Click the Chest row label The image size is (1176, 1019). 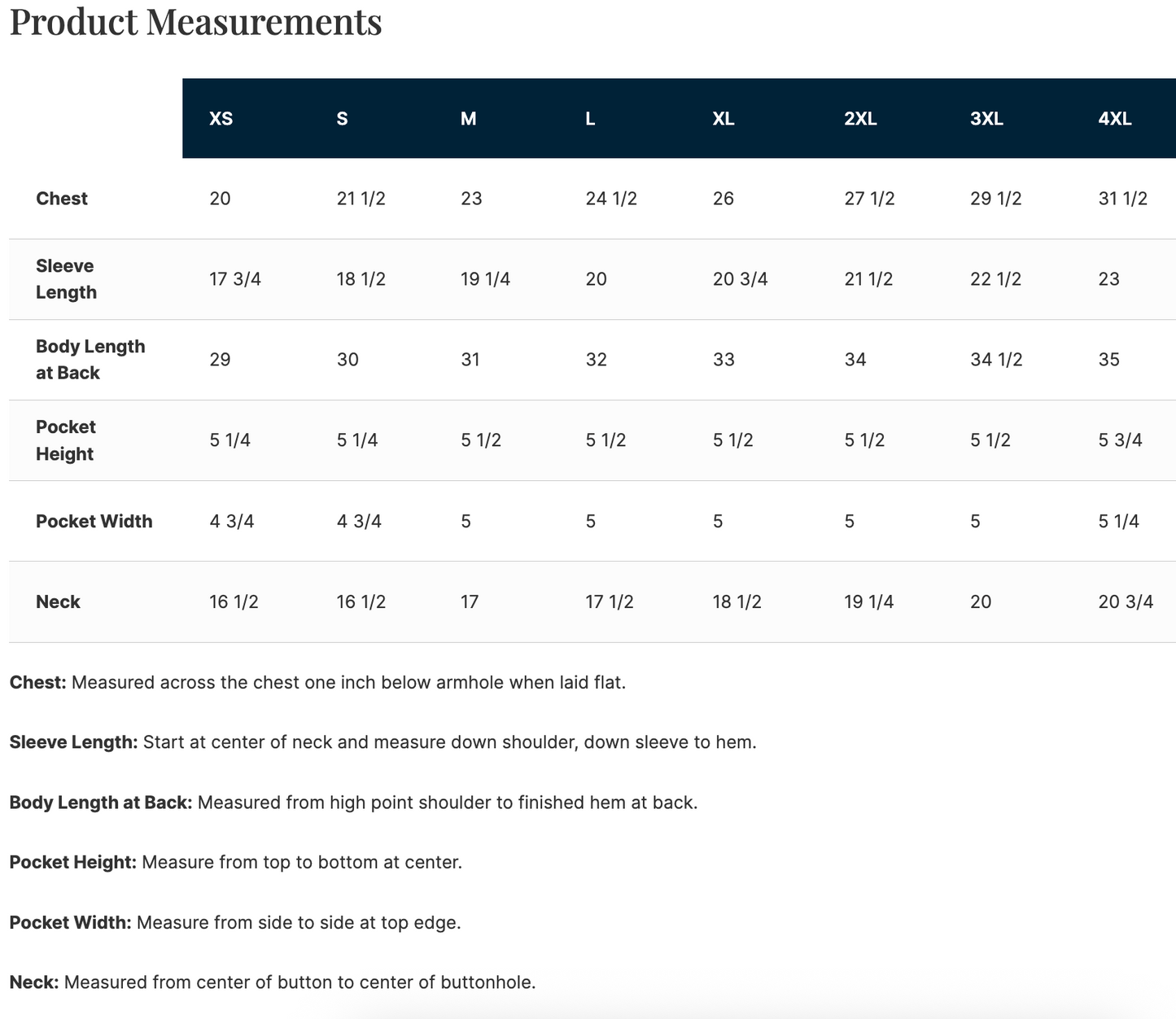(62, 199)
